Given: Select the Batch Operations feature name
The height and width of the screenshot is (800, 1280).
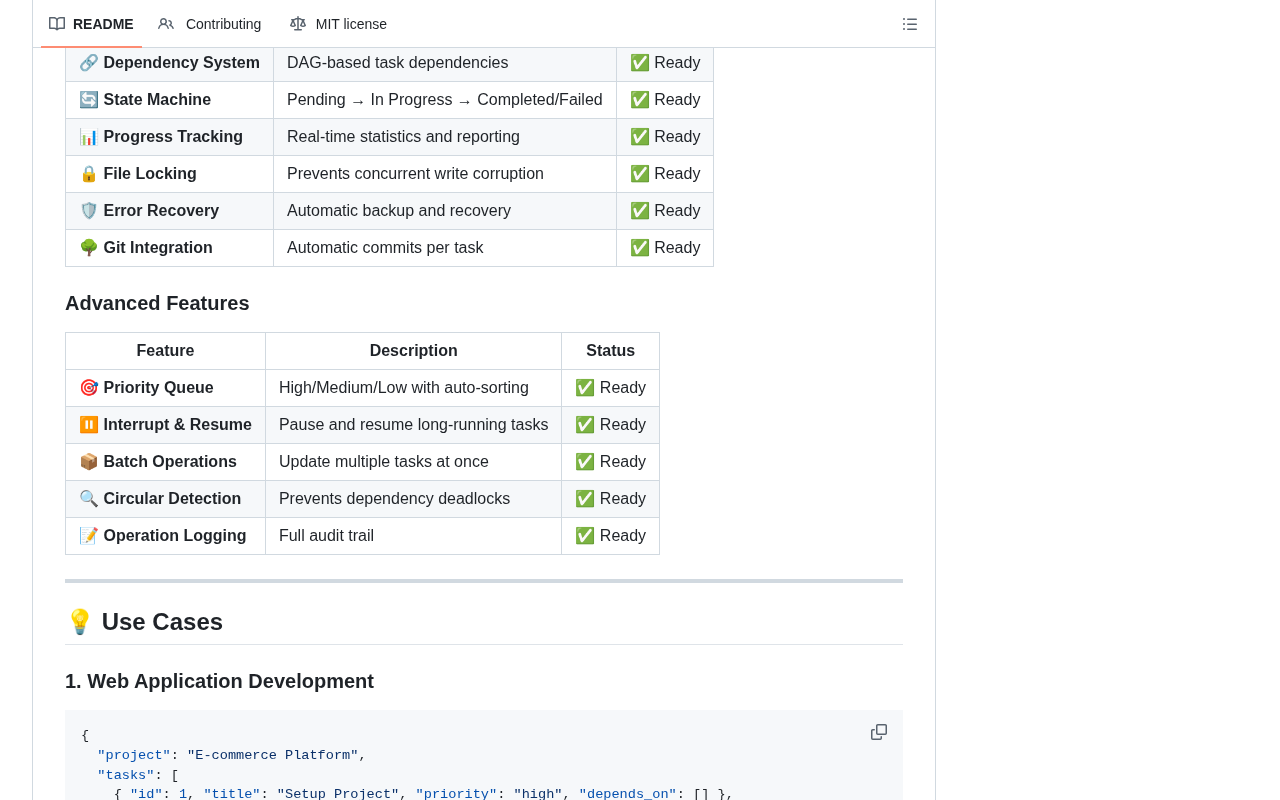Looking at the screenshot, I should point(170,462).
